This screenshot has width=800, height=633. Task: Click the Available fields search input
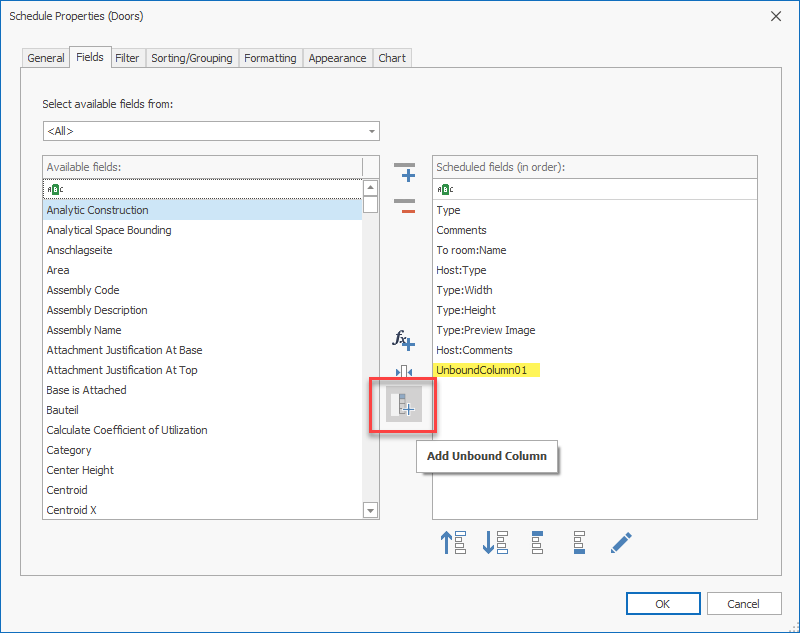tap(203, 189)
